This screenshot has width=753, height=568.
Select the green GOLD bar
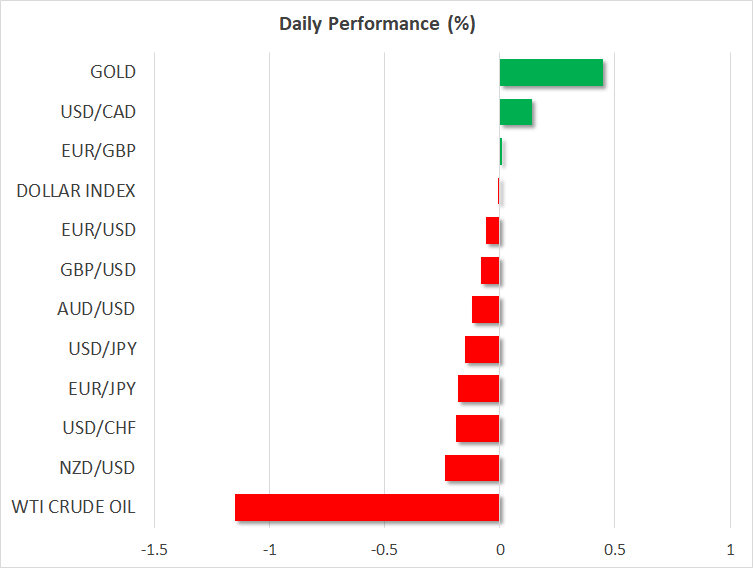coord(551,73)
